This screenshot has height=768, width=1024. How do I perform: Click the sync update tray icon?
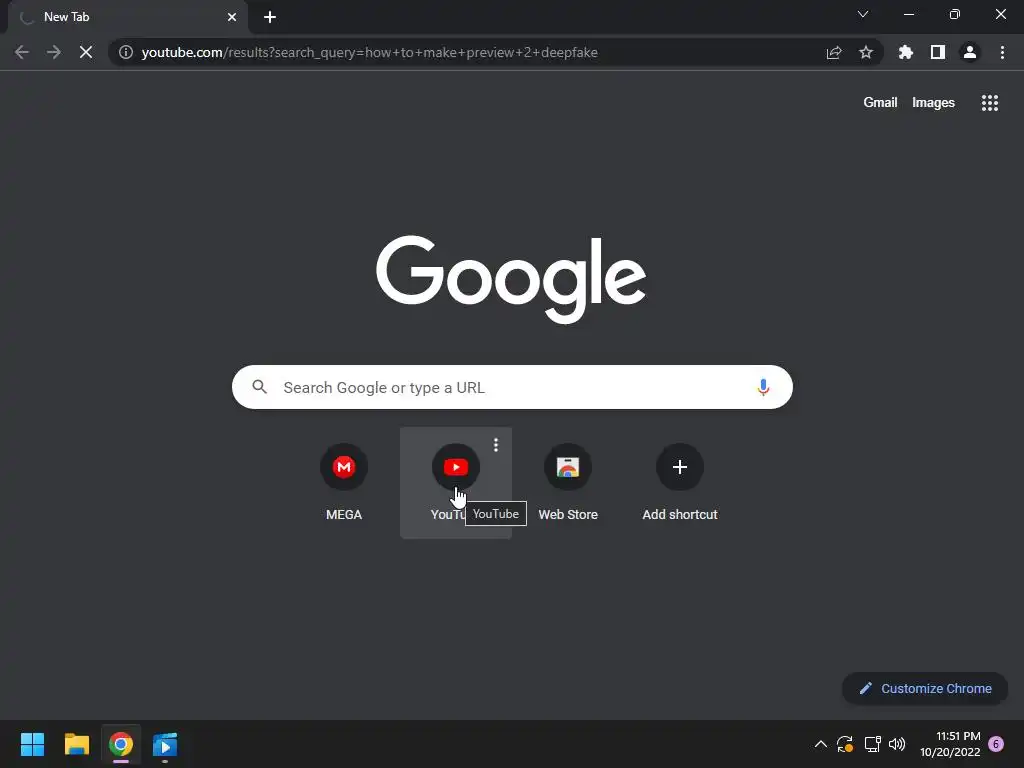pos(845,744)
